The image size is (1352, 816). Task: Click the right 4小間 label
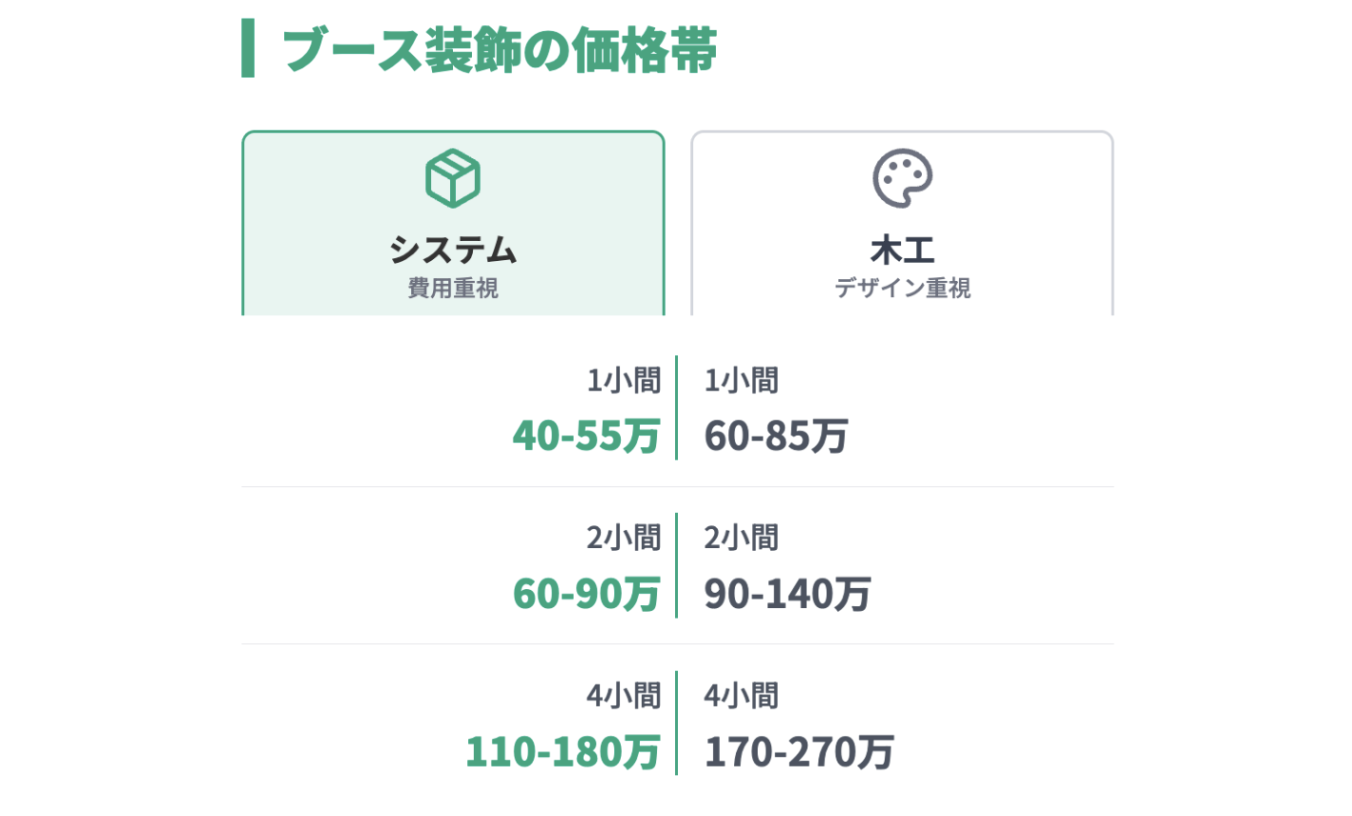pos(741,696)
